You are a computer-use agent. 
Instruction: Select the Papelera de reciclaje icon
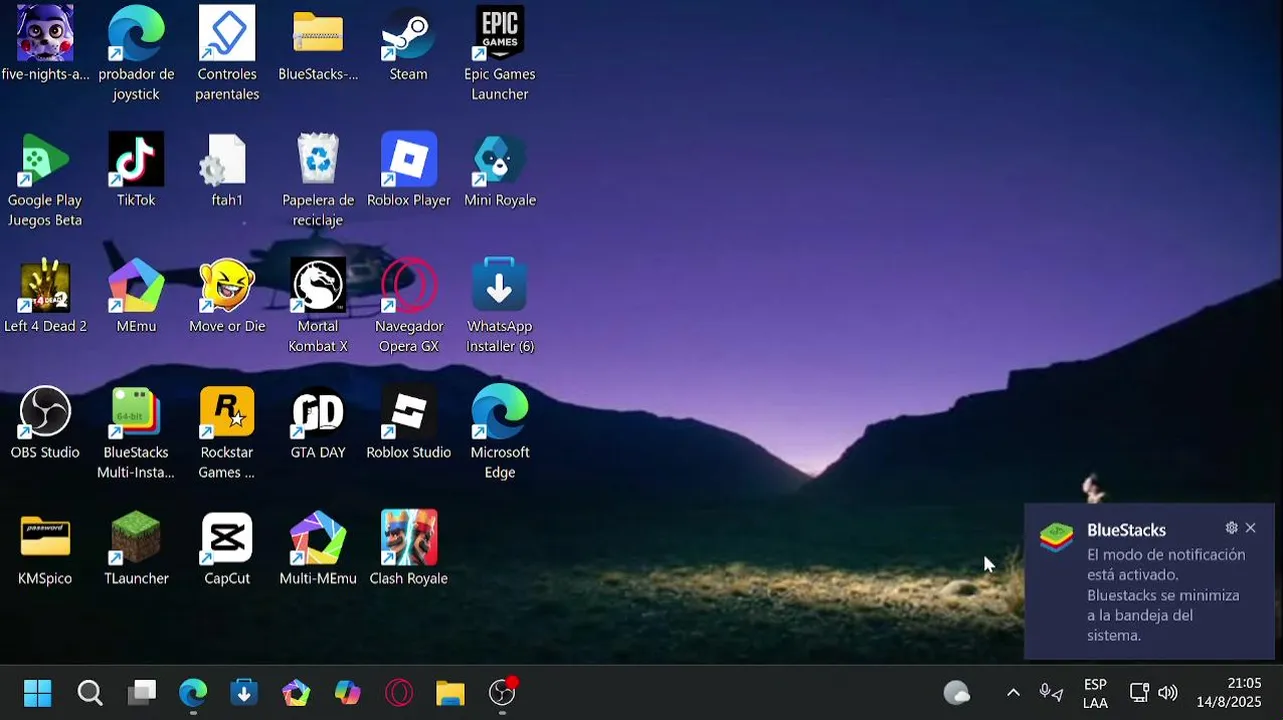coord(318,180)
